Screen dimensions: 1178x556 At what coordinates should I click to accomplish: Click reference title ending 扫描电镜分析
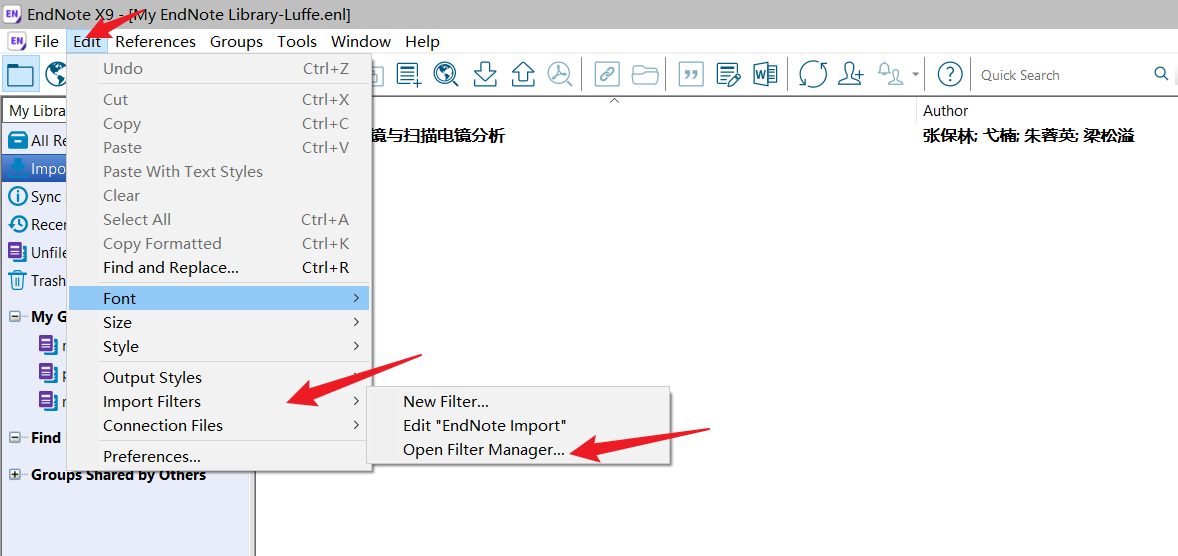pyautogui.click(x=439, y=136)
